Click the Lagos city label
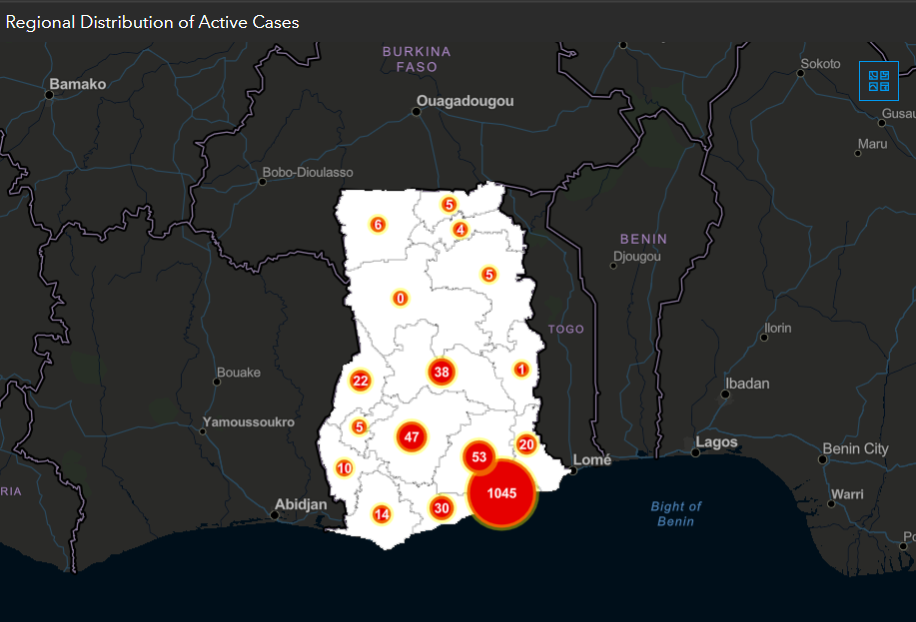The width and height of the screenshot is (916, 622). [x=716, y=442]
